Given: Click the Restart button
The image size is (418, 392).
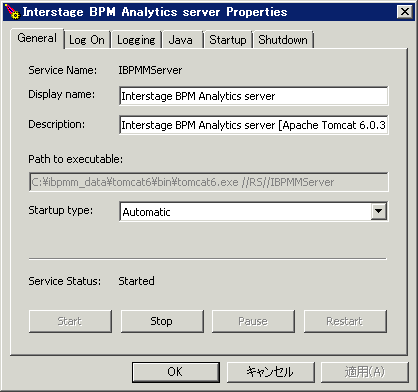Looking at the screenshot, I should [345, 321].
